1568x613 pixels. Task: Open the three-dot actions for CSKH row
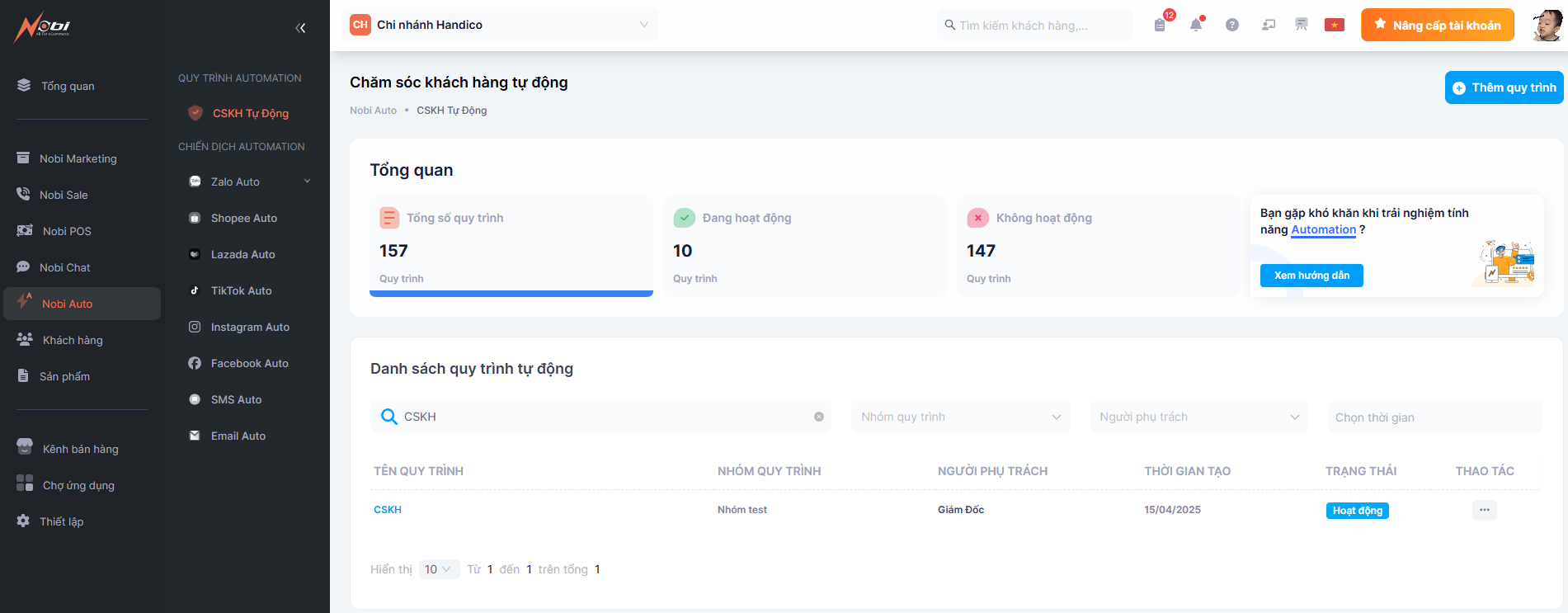(1484, 510)
